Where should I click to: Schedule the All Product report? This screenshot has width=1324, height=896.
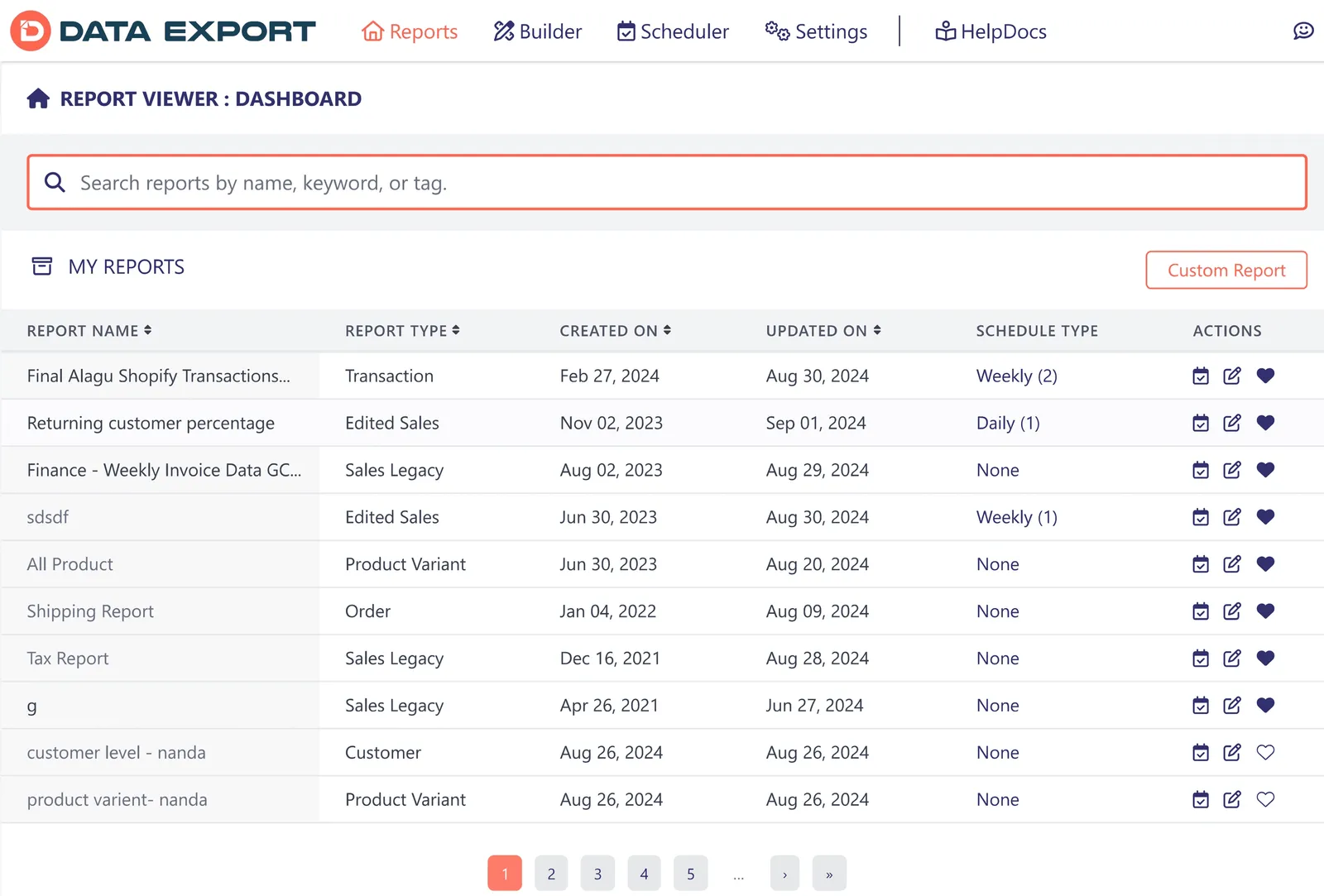pyautogui.click(x=1201, y=565)
